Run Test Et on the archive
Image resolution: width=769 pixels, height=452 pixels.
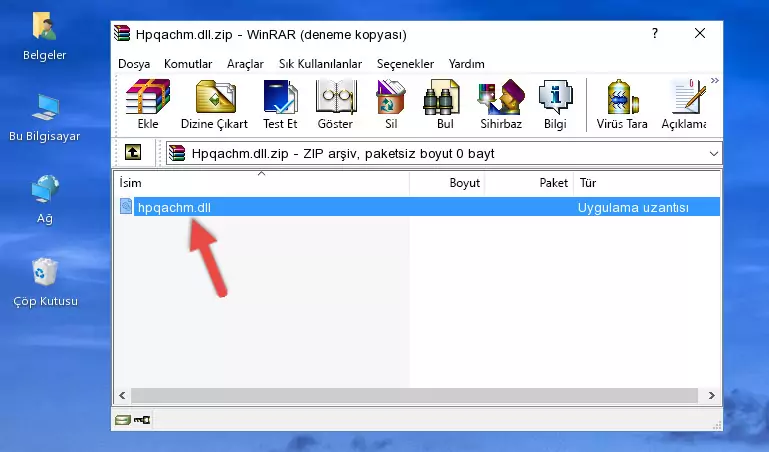[x=280, y=104]
